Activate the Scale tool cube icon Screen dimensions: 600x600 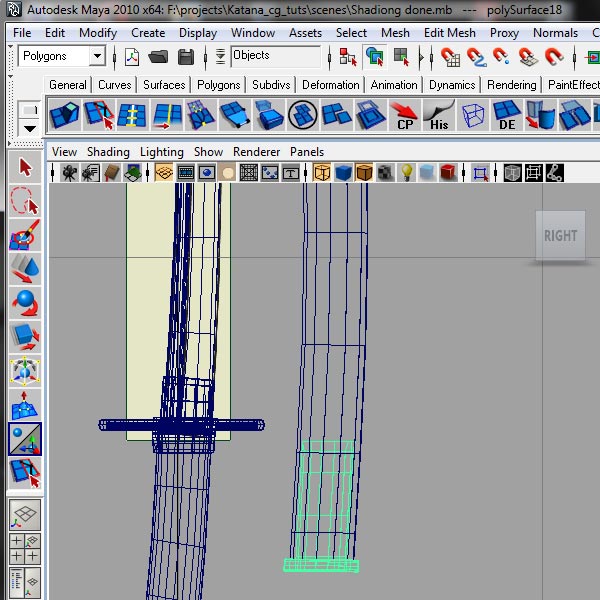click(25, 337)
